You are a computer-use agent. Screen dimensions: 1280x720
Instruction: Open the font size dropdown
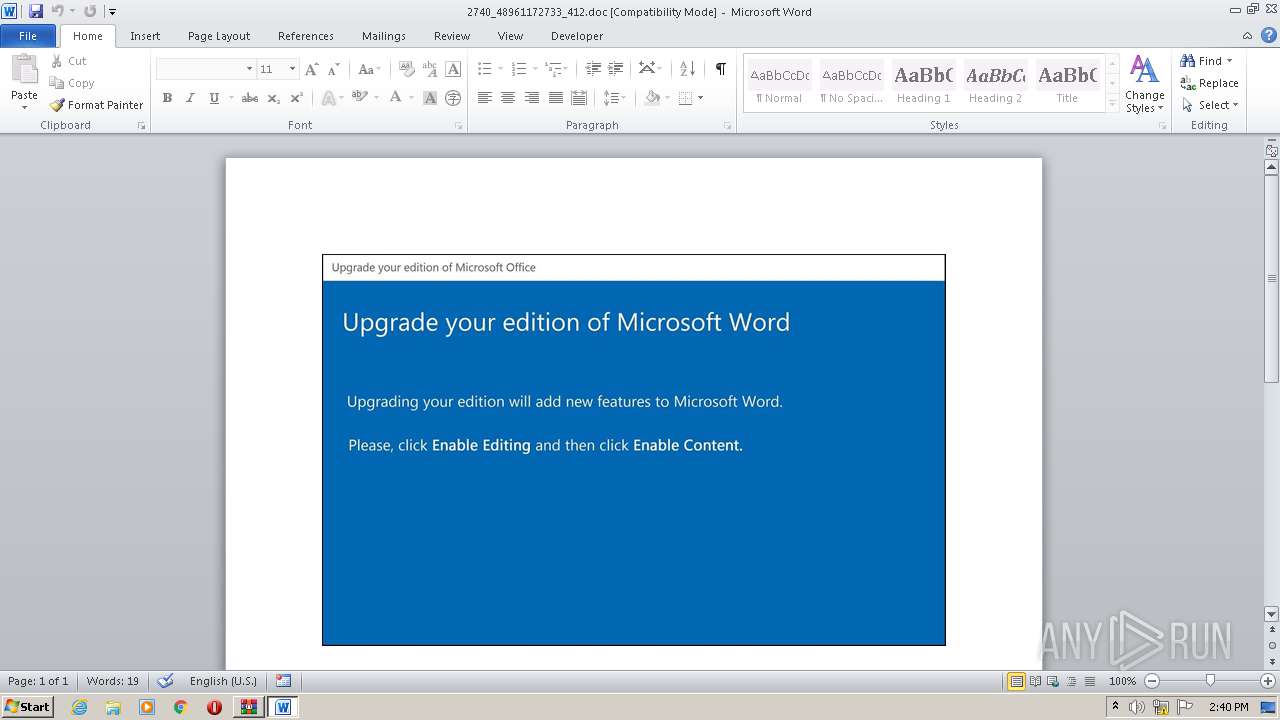tap(292, 69)
